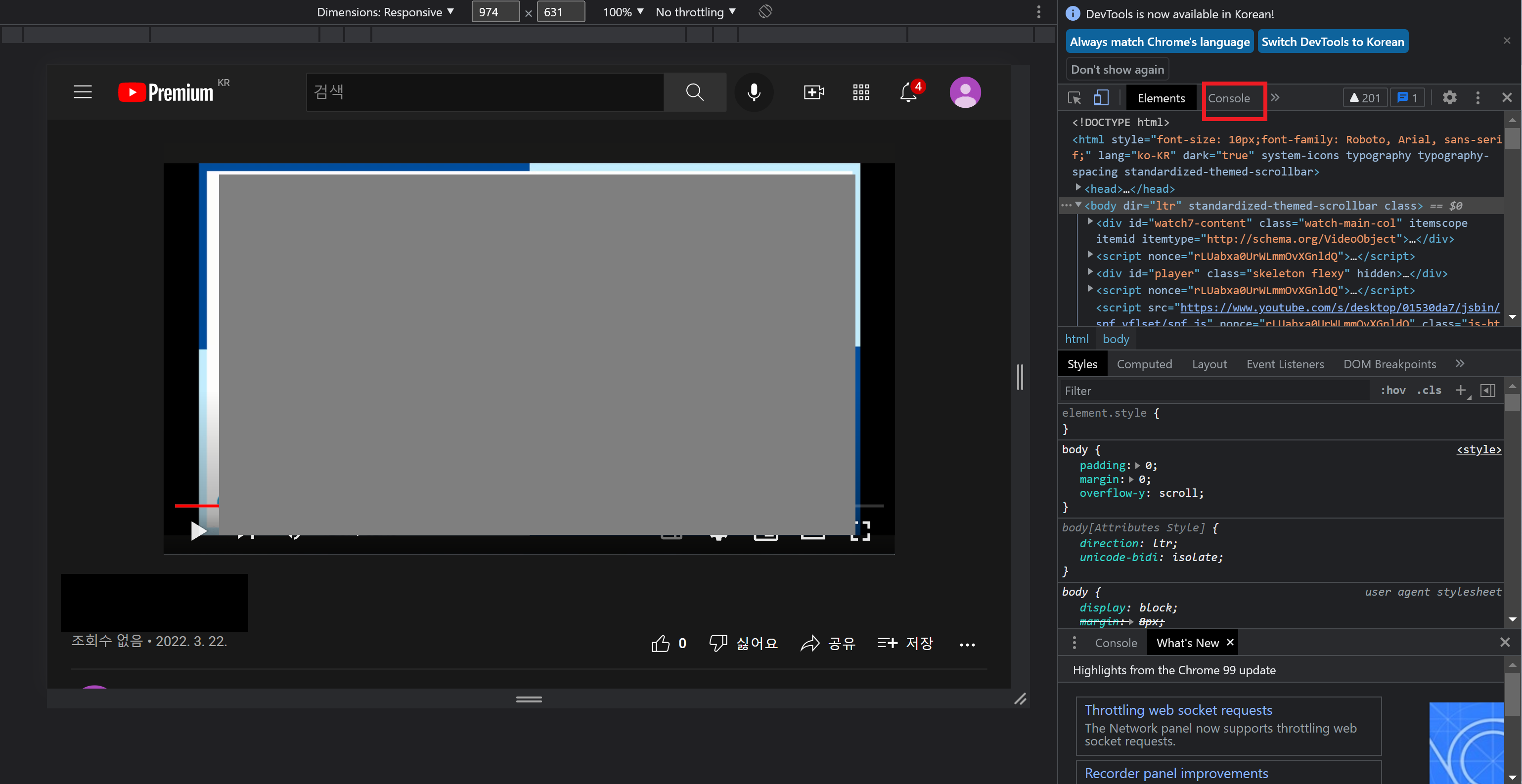Open device toolbar more options menu
The image size is (1522, 784).
1039,12
